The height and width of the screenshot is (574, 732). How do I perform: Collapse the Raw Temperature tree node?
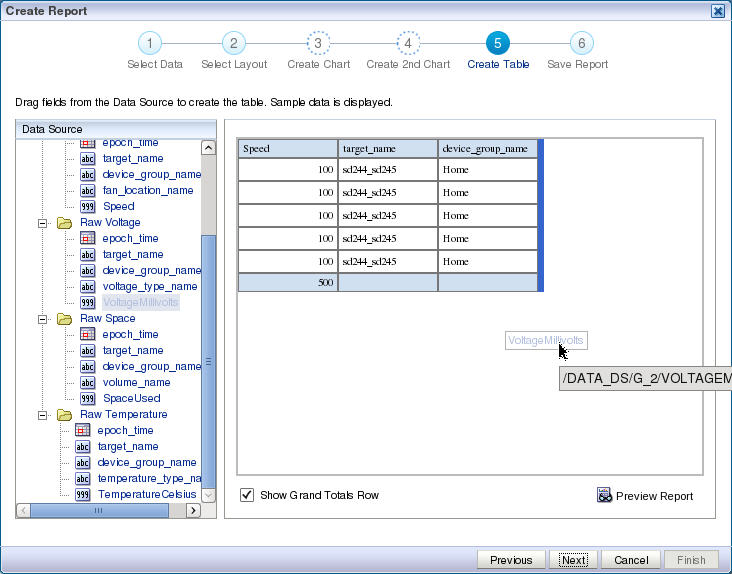pyautogui.click(x=42, y=415)
